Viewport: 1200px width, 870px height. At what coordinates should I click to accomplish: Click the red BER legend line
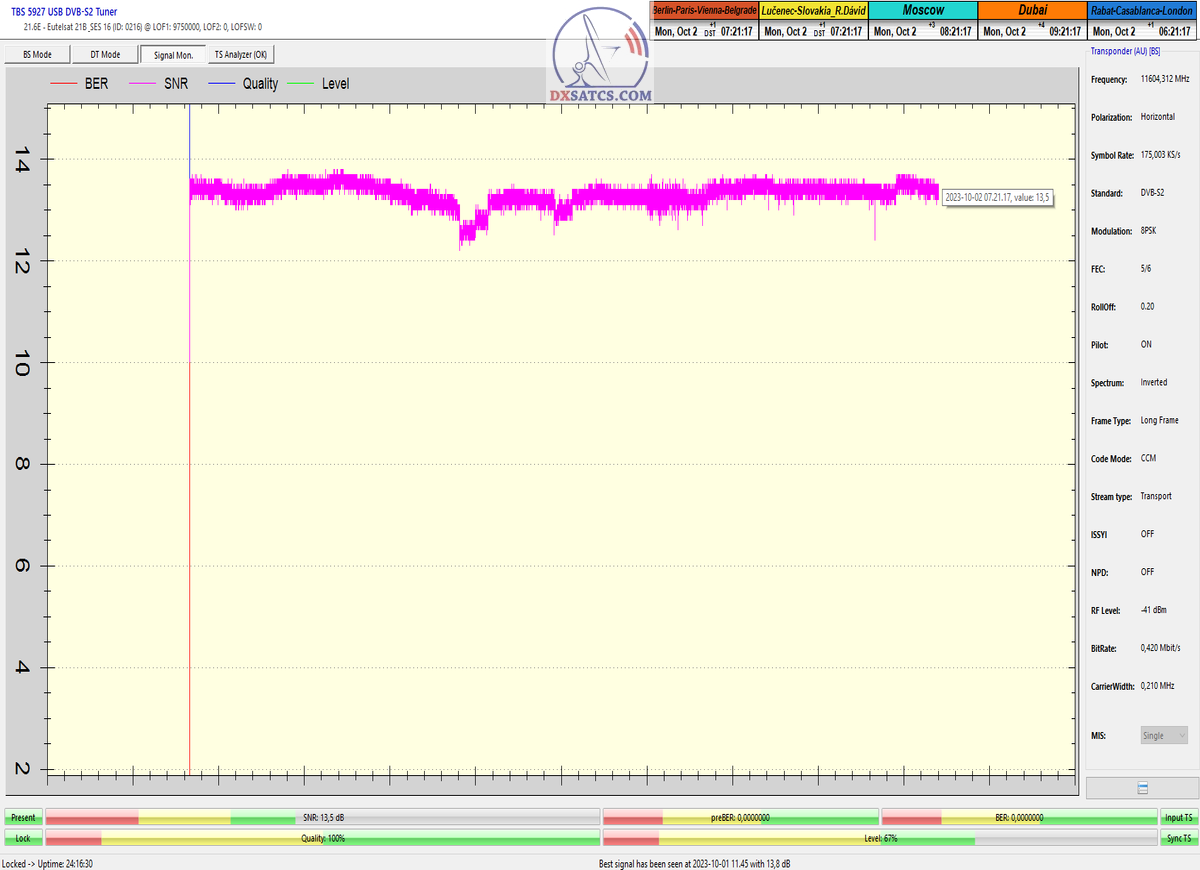pyautogui.click(x=64, y=84)
